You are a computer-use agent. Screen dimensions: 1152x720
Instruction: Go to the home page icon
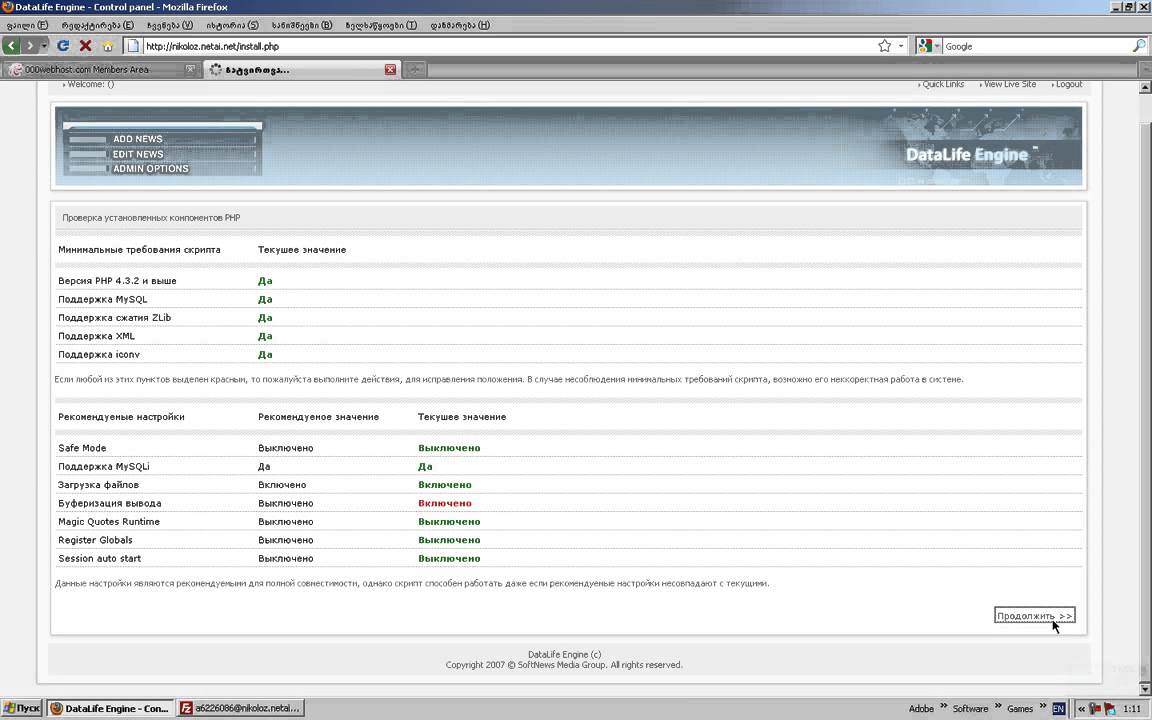[x=107, y=46]
